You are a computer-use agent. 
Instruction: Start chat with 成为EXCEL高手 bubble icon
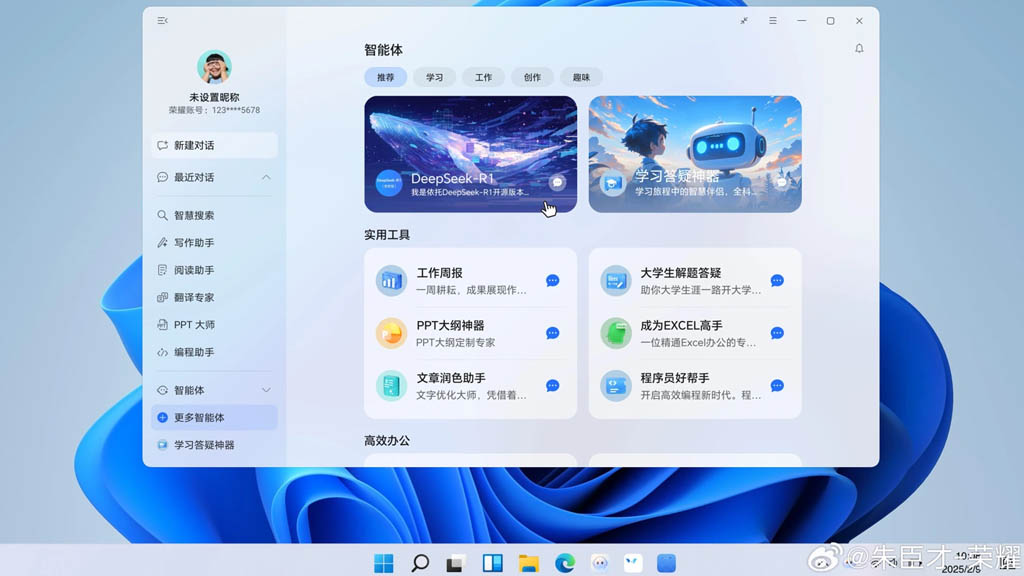777,333
